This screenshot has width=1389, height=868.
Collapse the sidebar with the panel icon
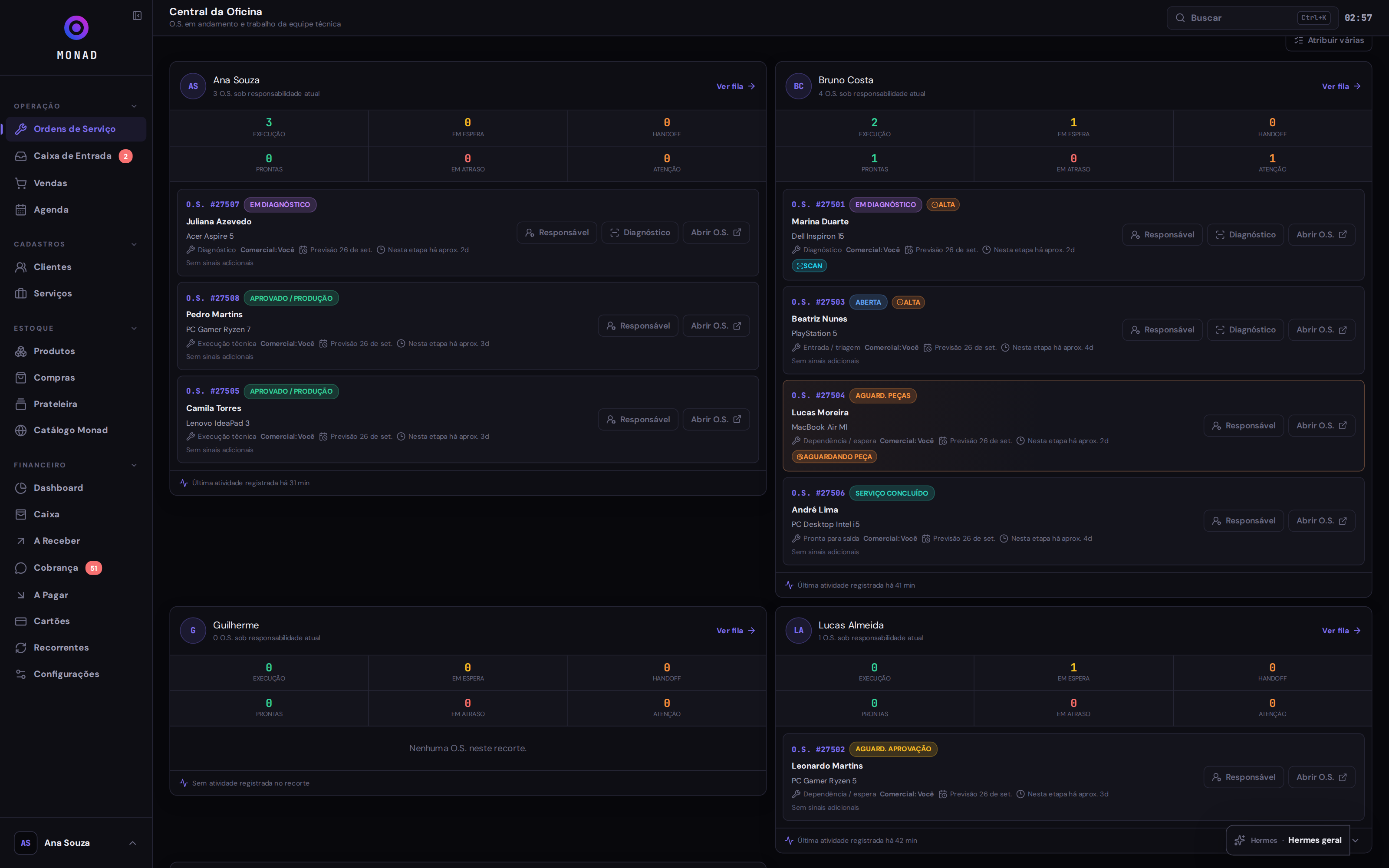pos(137,16)
